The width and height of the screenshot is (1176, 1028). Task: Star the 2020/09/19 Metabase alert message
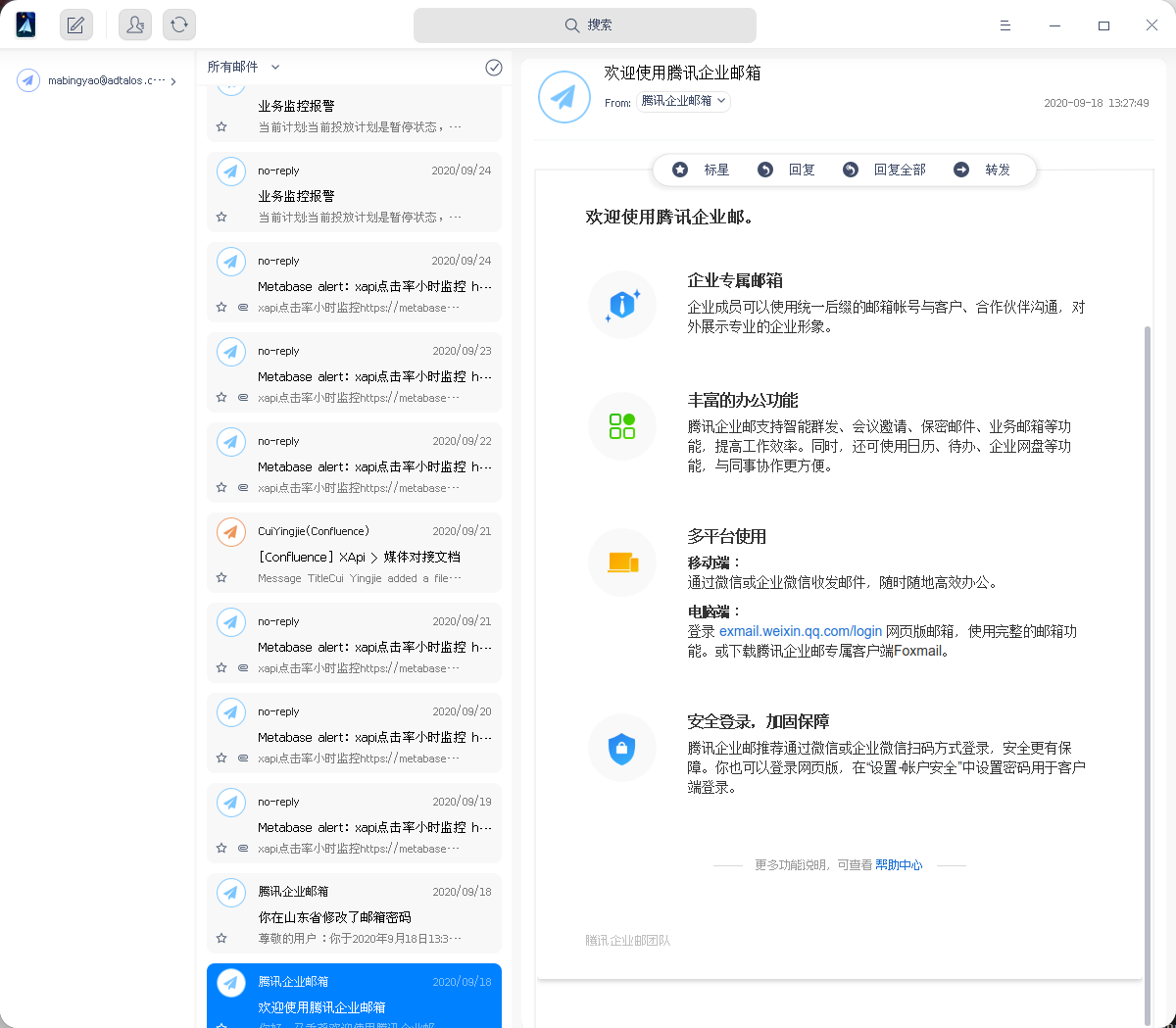(x=221, y=848)
